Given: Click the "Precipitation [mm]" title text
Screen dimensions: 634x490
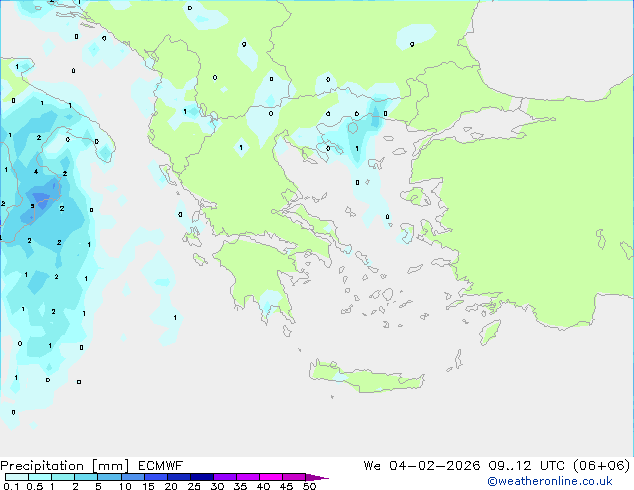Looking at the screenshot, I should [x=65, y=466].
